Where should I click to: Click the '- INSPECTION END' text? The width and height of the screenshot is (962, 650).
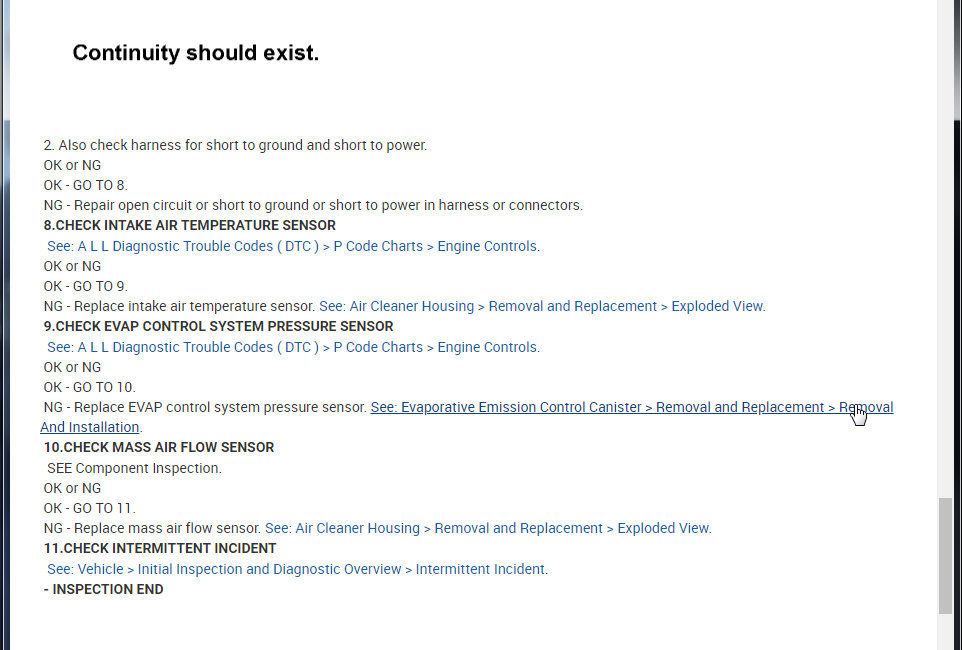point(104,589)
